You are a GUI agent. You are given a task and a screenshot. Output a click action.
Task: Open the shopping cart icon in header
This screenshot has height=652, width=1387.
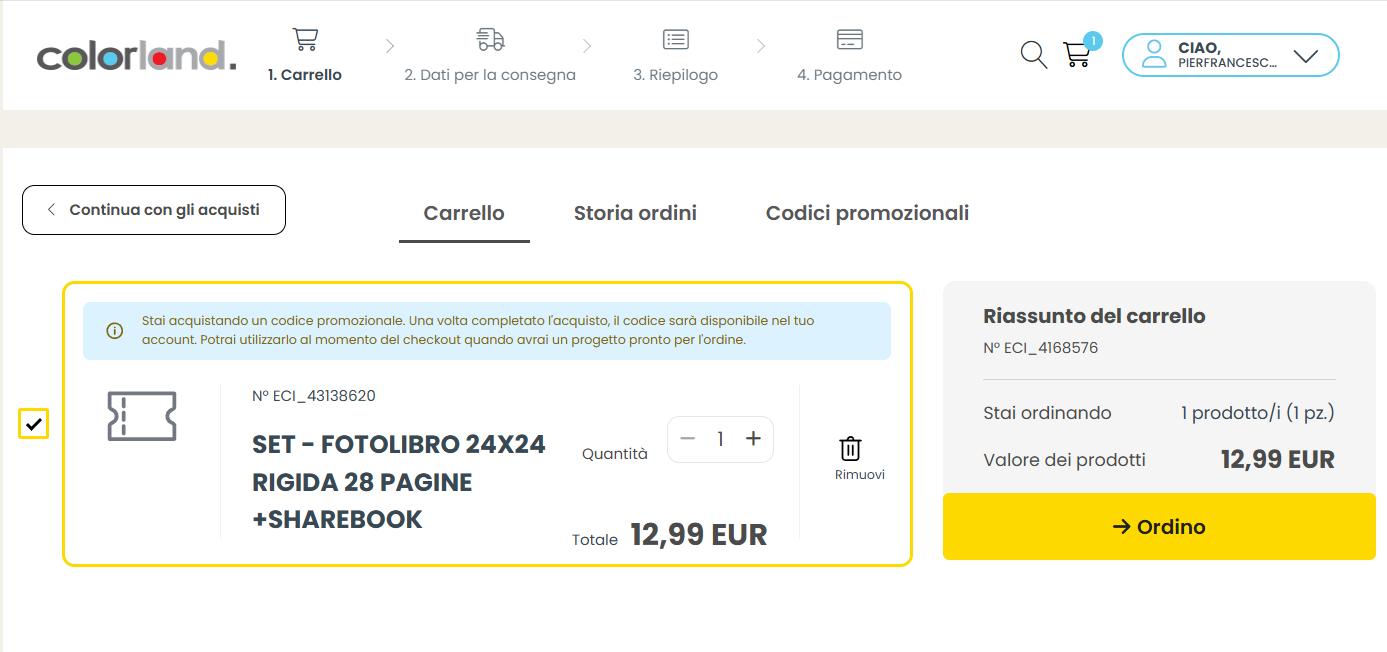1076,55
